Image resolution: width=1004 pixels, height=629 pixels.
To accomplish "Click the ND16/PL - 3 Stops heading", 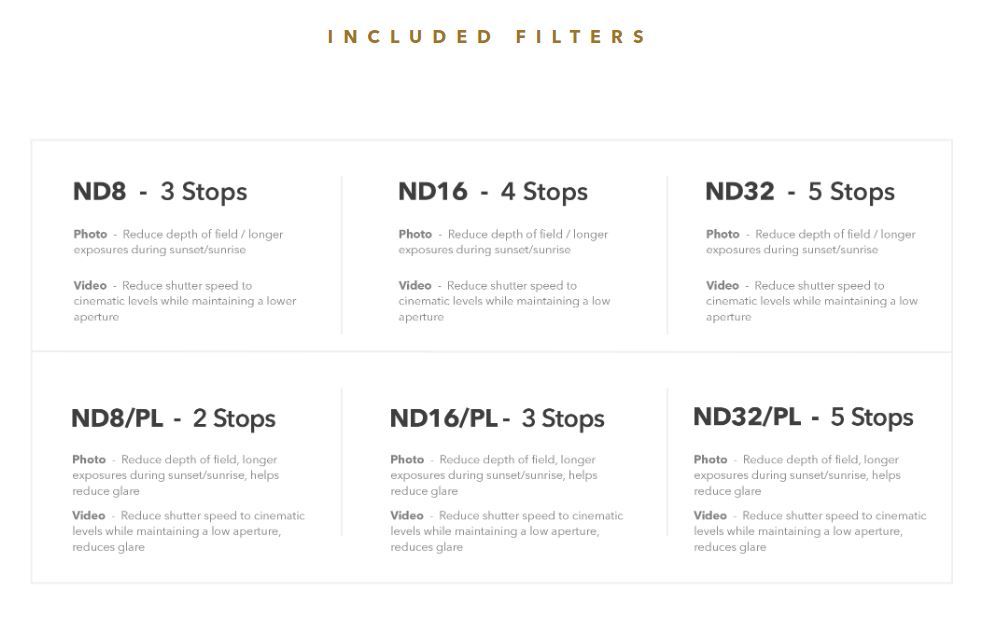I will [x=497, y=418].
